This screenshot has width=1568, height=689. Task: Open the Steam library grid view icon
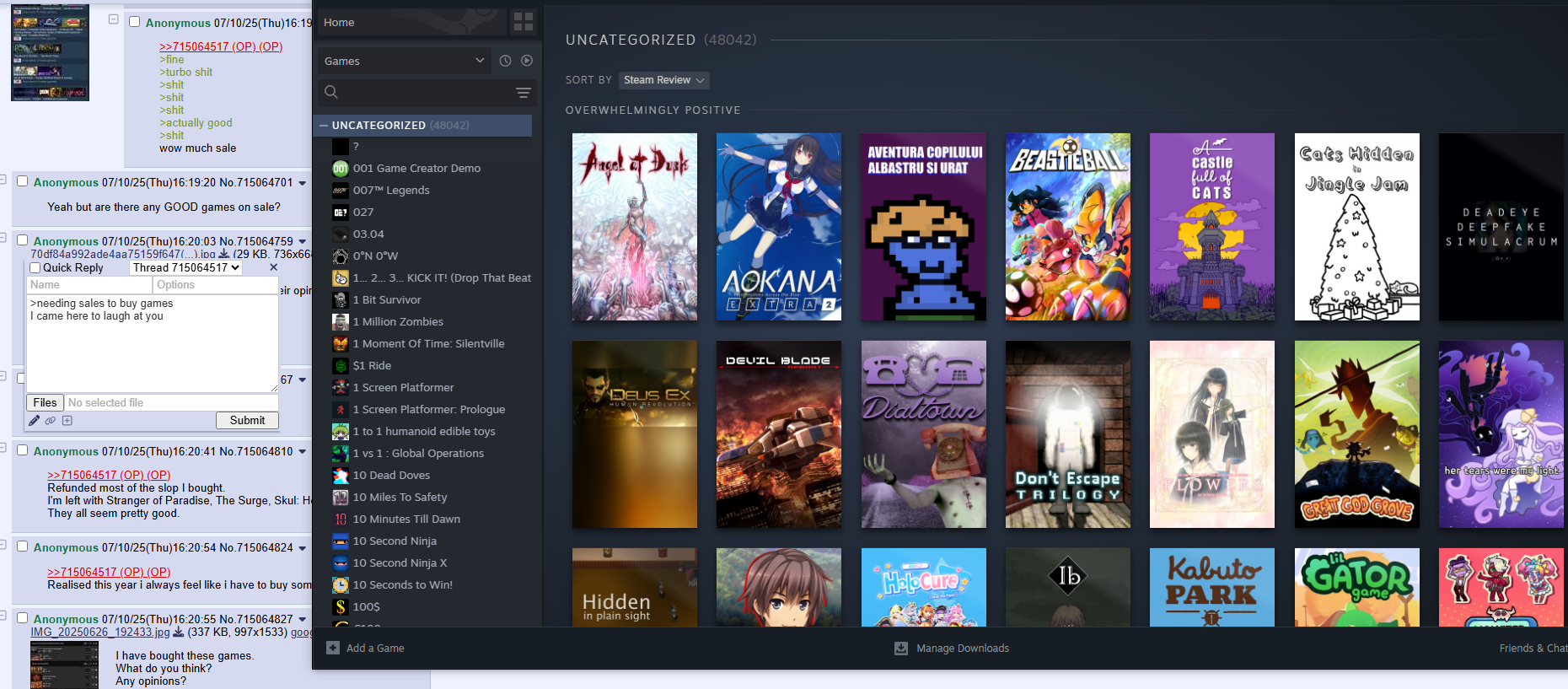(524, 22)
